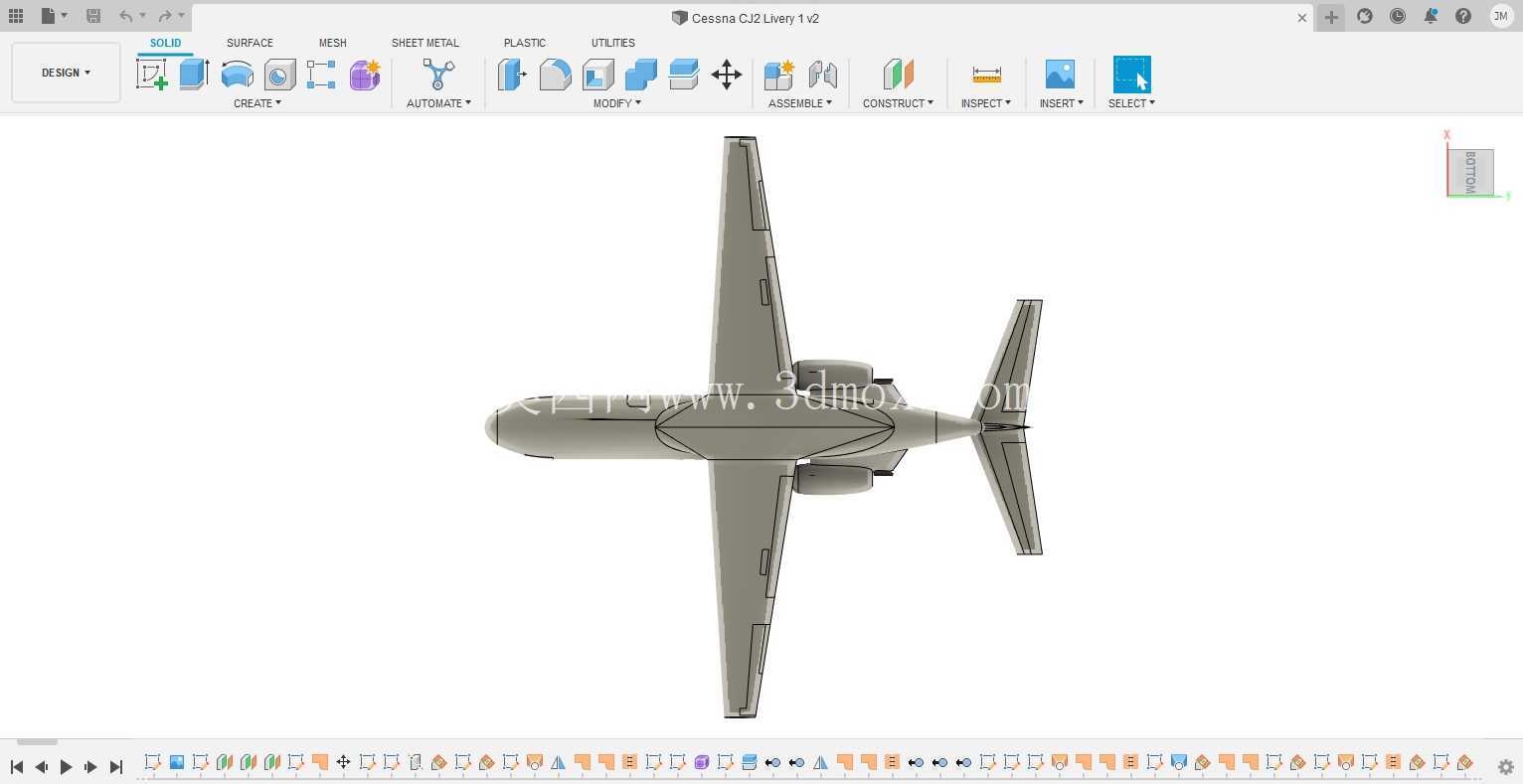Open the Notifications bell
Image resolution: width=1523 pixels, height=784 pixels.
(1431, 16)
